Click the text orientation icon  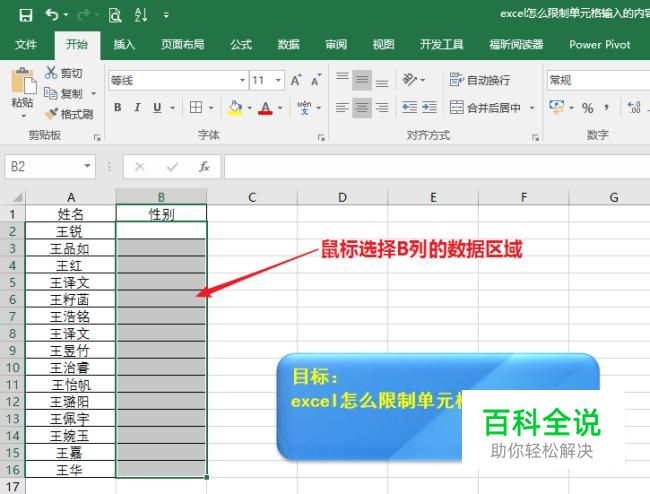(410, 80)
